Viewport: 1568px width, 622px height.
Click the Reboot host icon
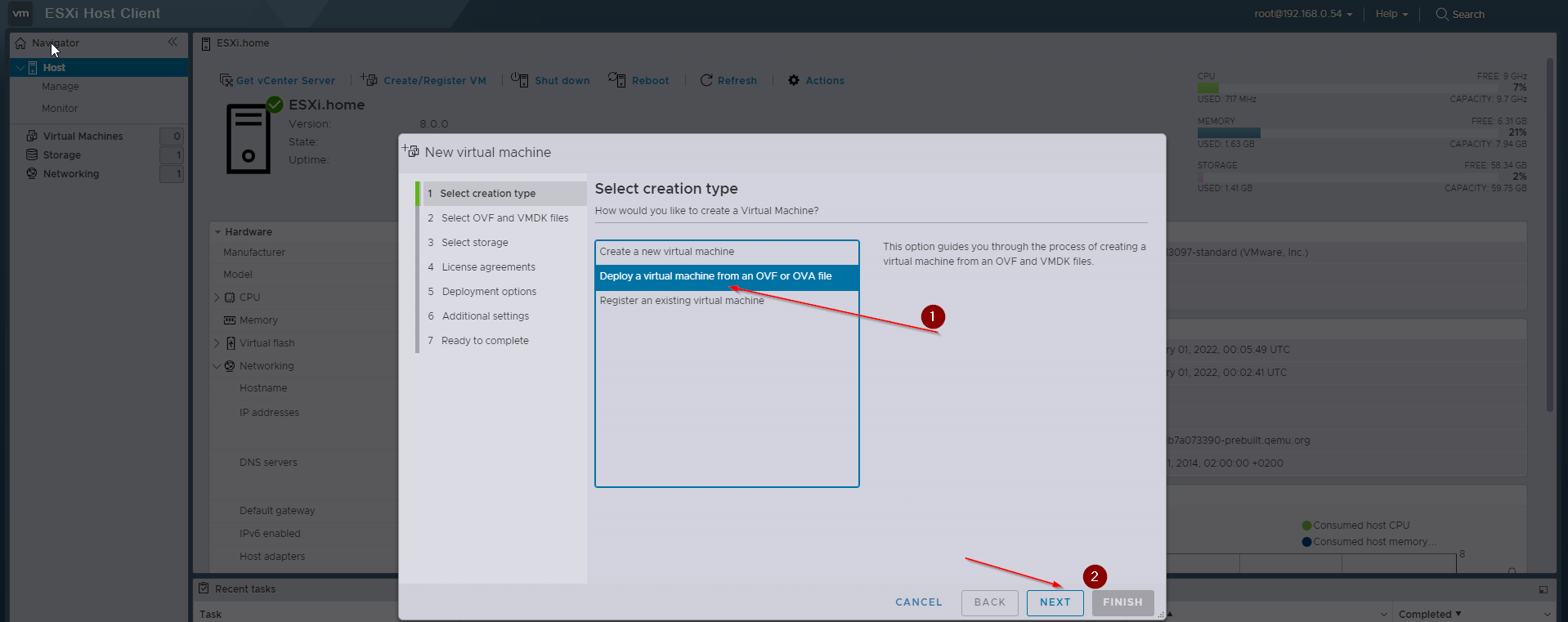[617, 80]
